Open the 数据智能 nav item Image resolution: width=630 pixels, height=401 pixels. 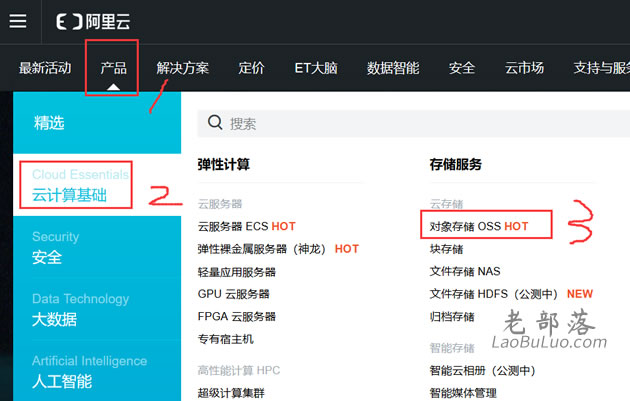point(393,68)
